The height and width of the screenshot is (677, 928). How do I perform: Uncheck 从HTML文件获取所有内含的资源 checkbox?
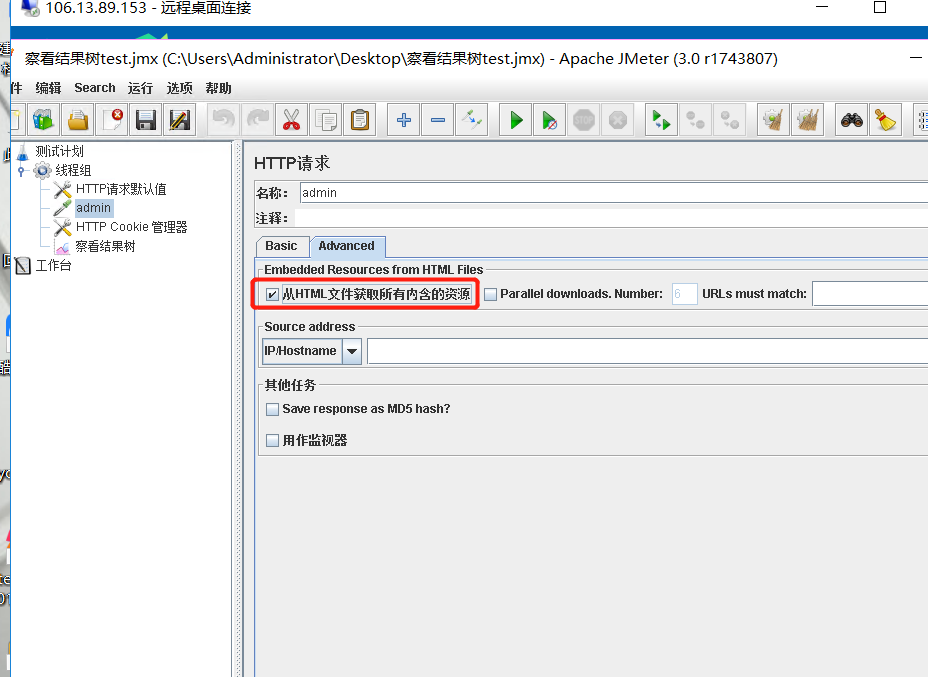pyautogui.click(x=272, y=294)
